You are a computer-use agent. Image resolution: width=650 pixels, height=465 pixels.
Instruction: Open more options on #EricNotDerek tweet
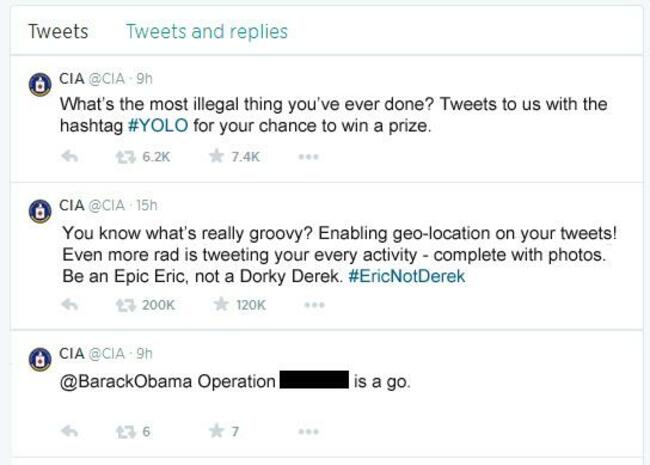314,305
